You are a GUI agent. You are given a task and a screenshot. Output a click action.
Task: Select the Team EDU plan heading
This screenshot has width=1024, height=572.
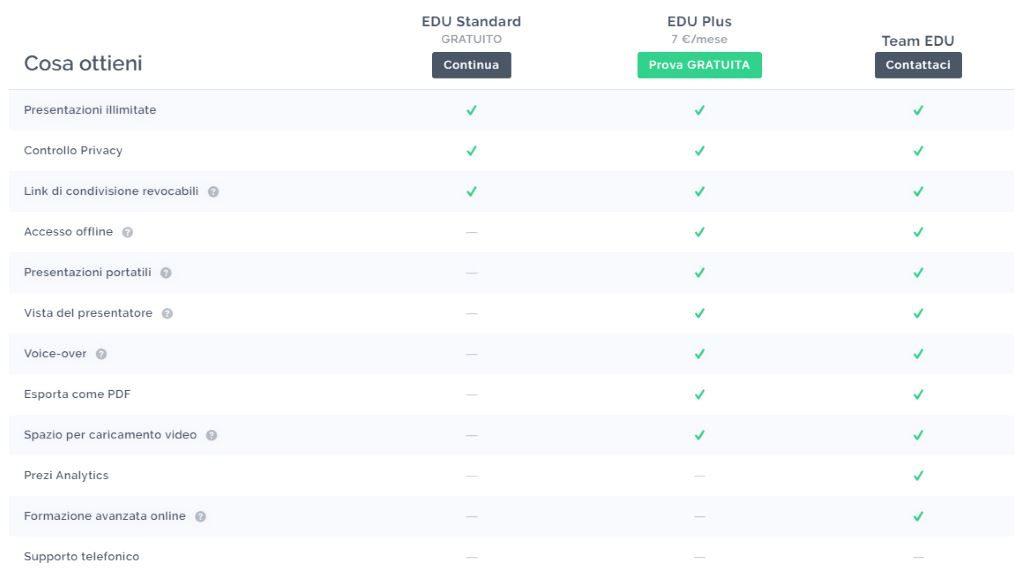[x=918, y=41]
